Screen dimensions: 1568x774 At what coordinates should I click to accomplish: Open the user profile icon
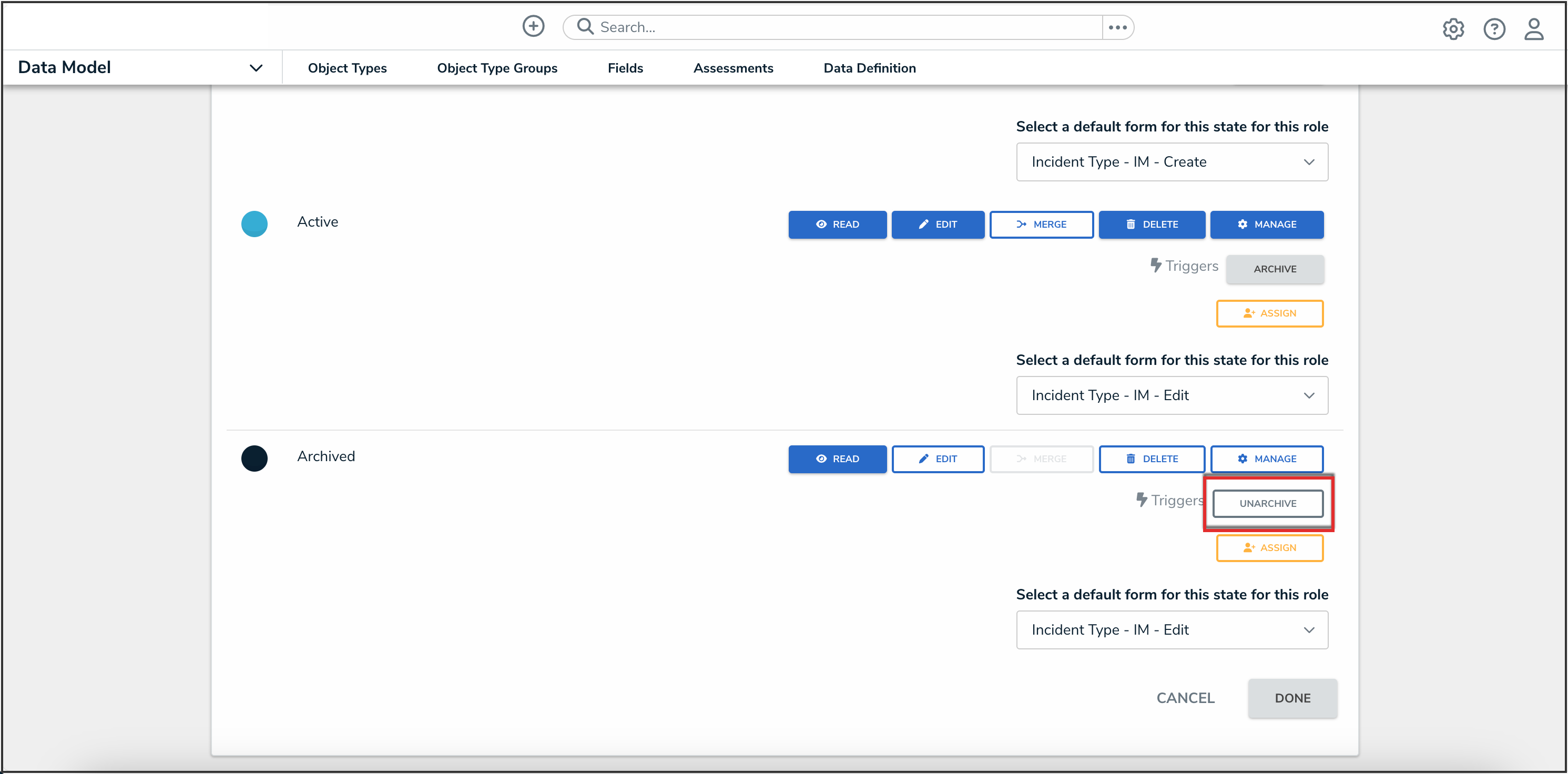(1533, 28)
